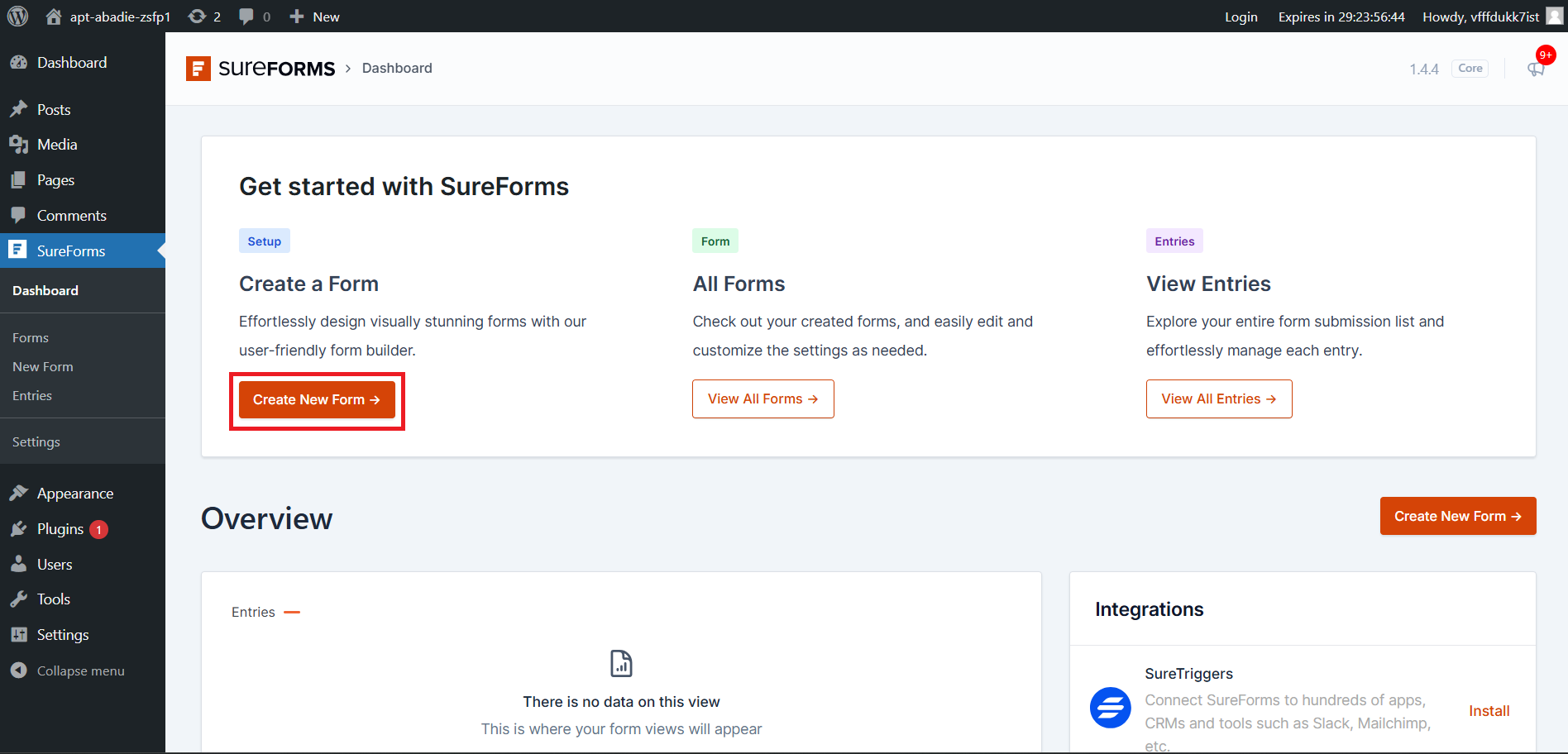This screenshot has width=1568, height=754.
Task: Click the Core badge next to version 1.4.4
Action: coord(1470,68)
